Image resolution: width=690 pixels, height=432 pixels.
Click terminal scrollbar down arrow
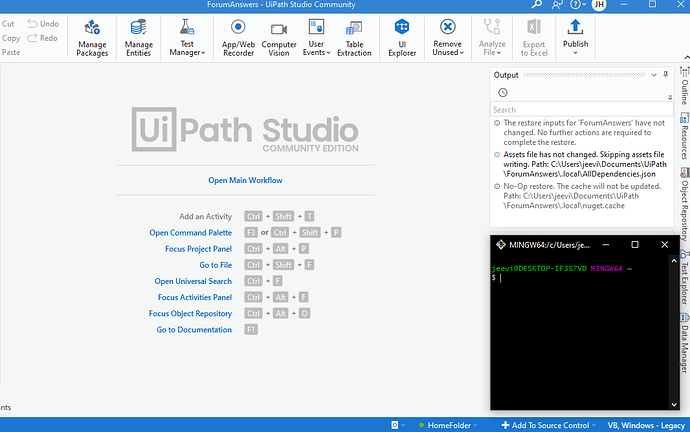point(674,405)
